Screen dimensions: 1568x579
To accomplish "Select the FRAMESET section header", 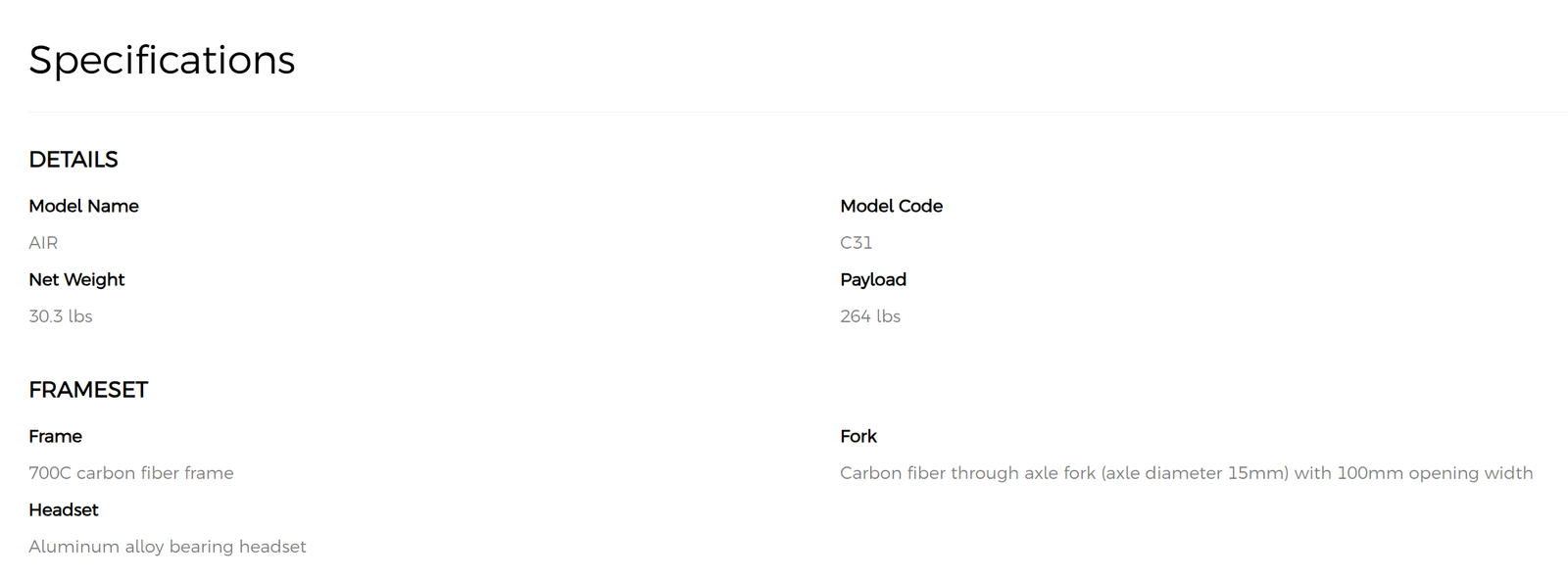I will point(88,390).
